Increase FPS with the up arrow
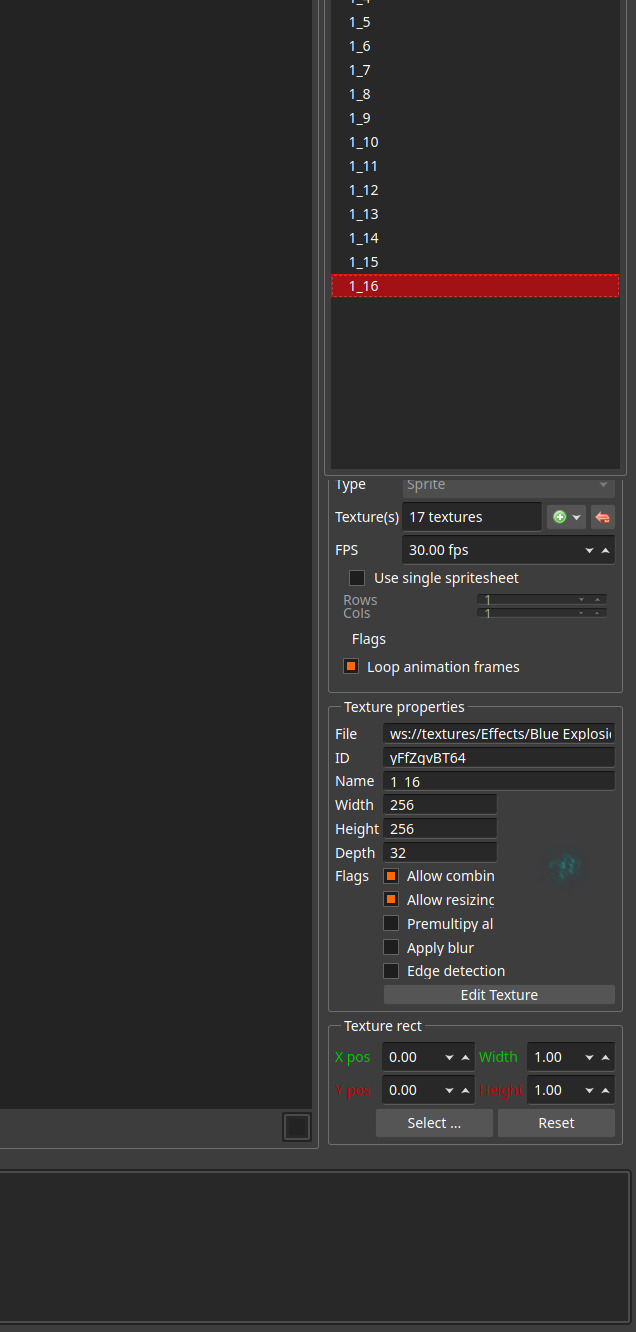Image resolution: width=636 pixels, height=1332 pixels. [x=605, y=550]
